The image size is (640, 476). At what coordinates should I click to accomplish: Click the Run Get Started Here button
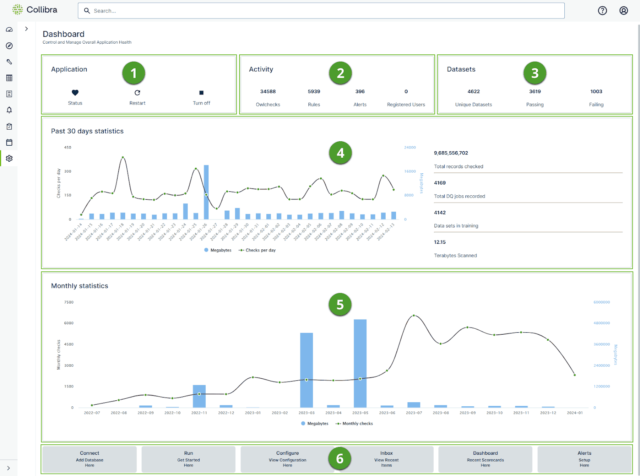pyautogui.click(x=188, y=459)
